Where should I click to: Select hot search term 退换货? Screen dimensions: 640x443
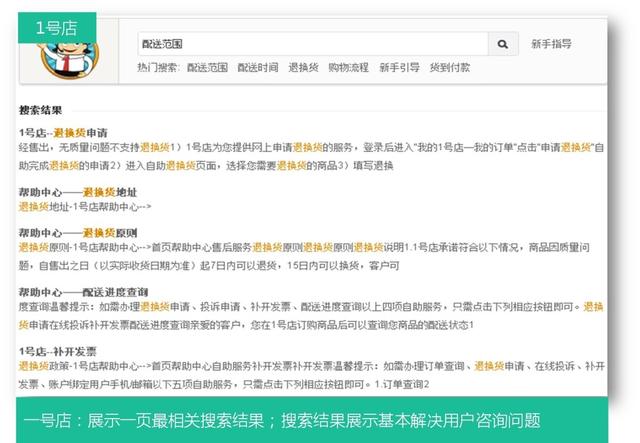click(x=303, y=67)
